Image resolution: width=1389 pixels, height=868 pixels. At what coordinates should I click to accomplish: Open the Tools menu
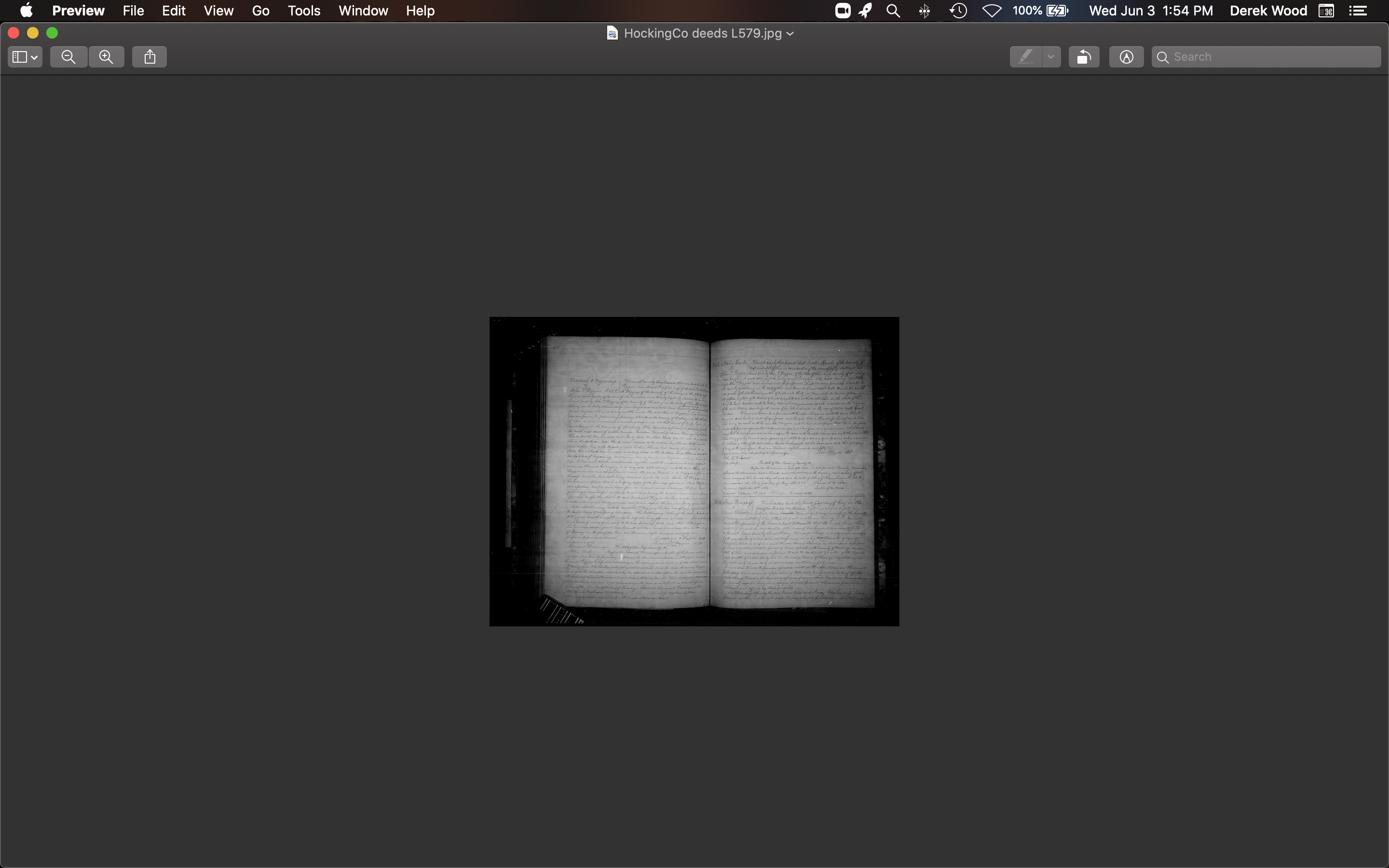[304, 11]
